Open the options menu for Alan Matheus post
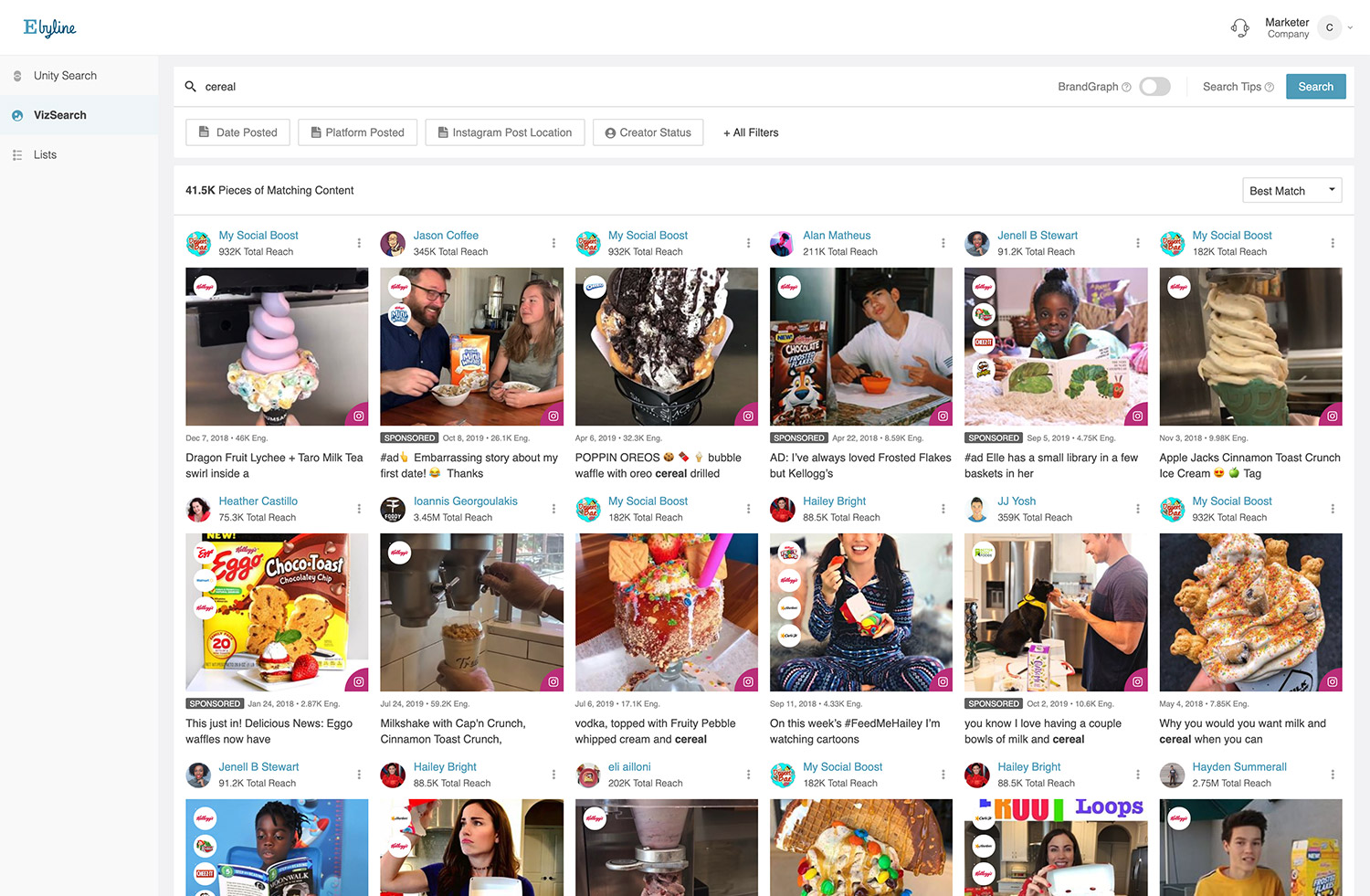1370x896 pixels. (943, 243)
